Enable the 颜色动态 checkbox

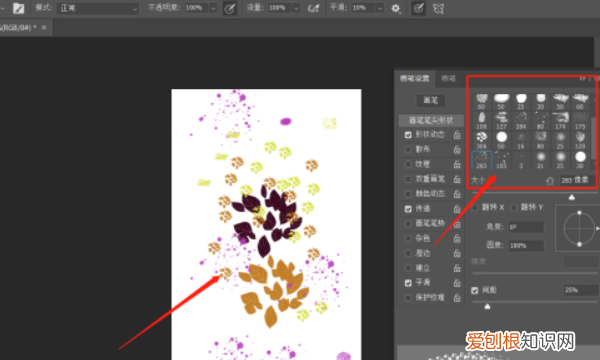coord(408,194)
